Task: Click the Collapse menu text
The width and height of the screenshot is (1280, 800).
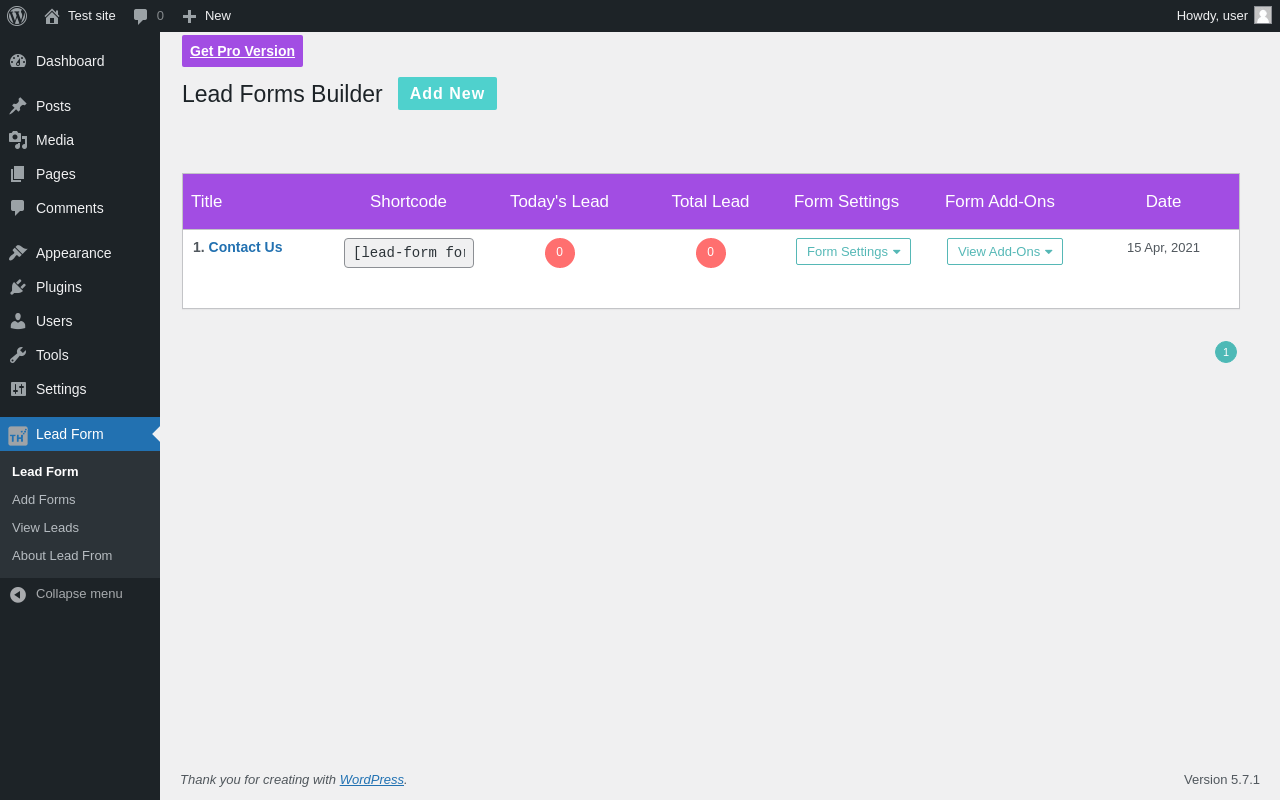Action: tap(79, 593)
